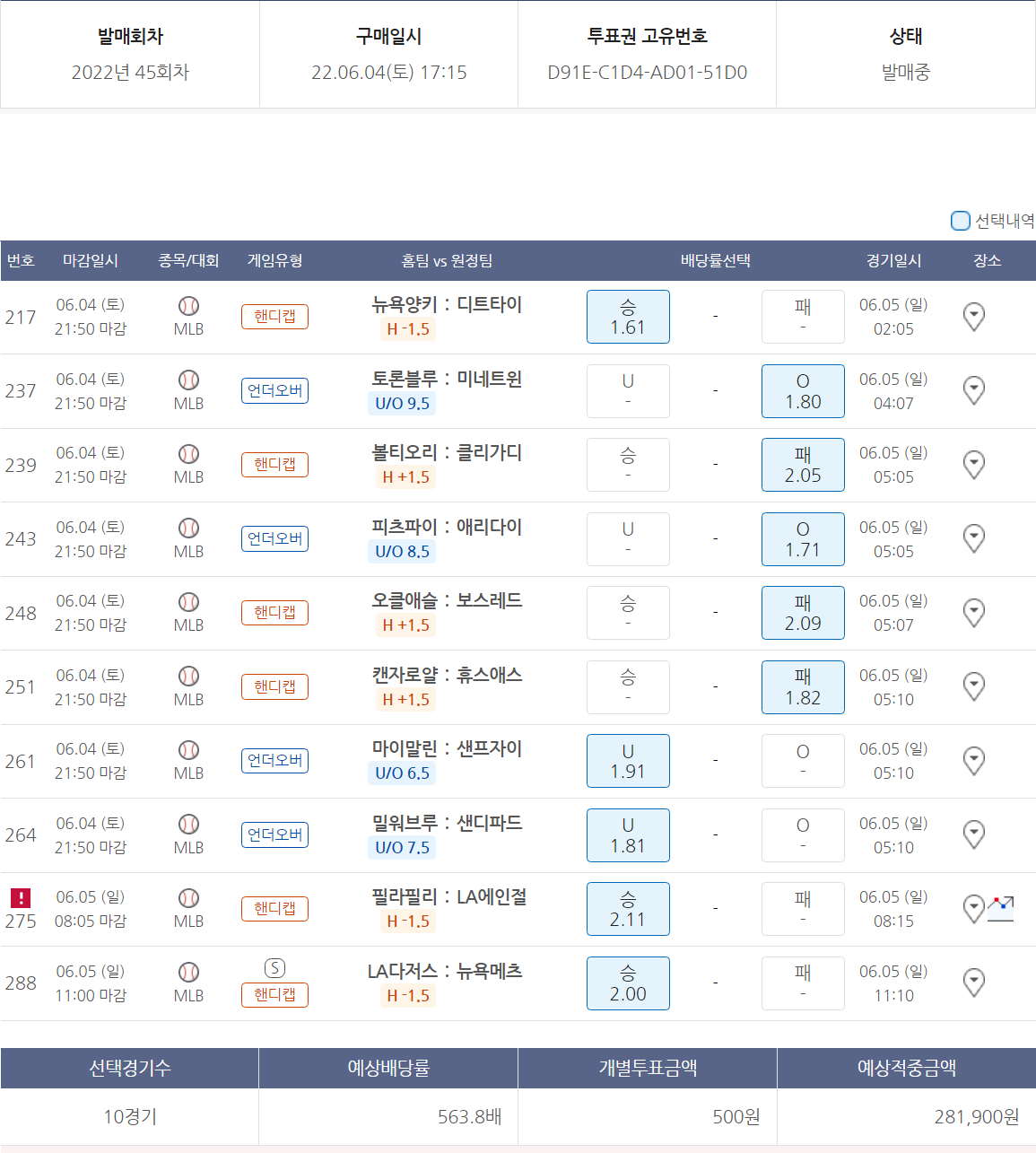Open location pin for game 264
1036x1153 pixels.
[974, 834]
